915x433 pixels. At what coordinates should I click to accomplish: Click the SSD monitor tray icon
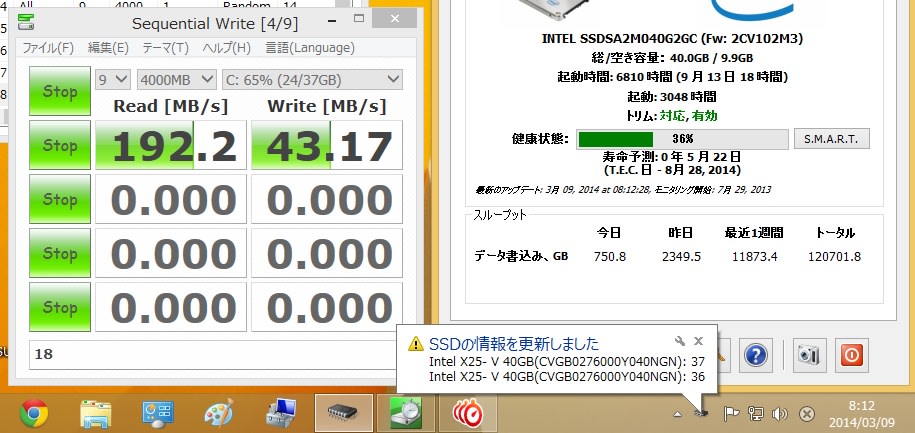click(702, 414)
